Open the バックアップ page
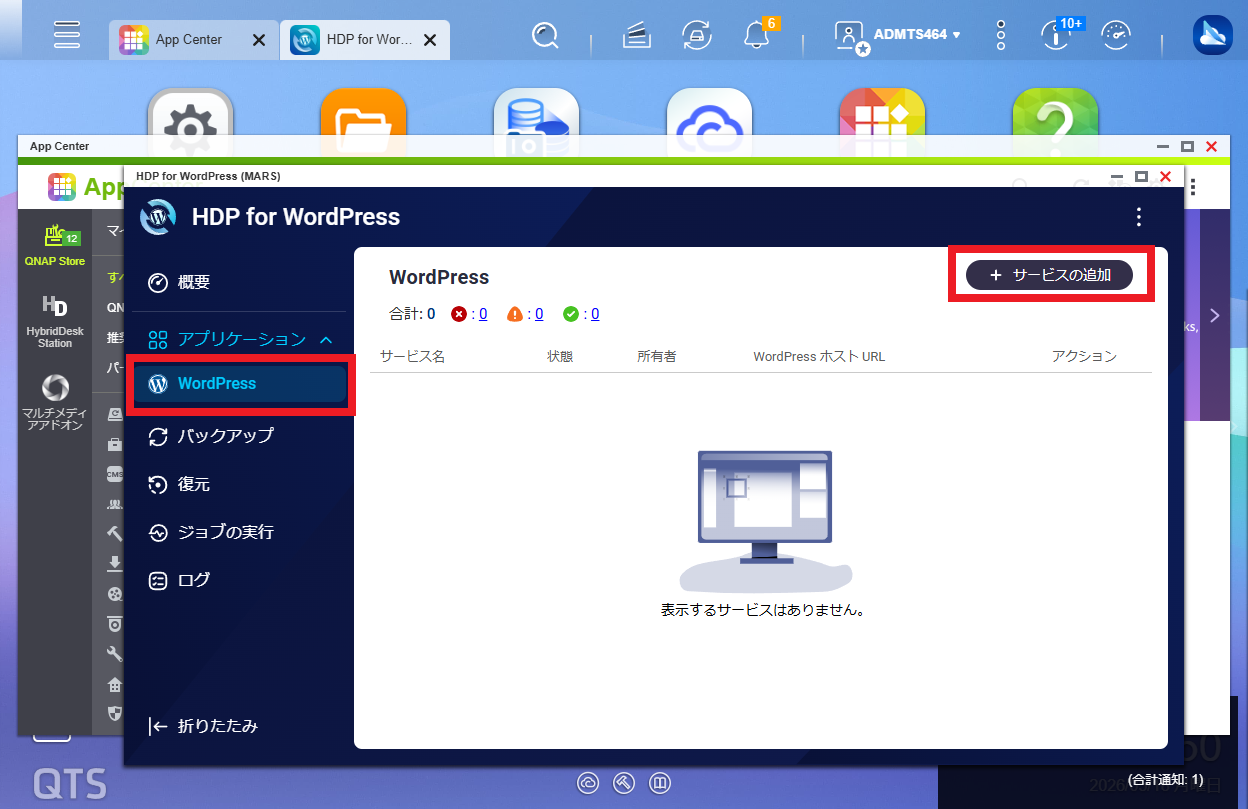Image resolution: width=1248 pixels, height=809 pixels. click(x=210, y=436)
